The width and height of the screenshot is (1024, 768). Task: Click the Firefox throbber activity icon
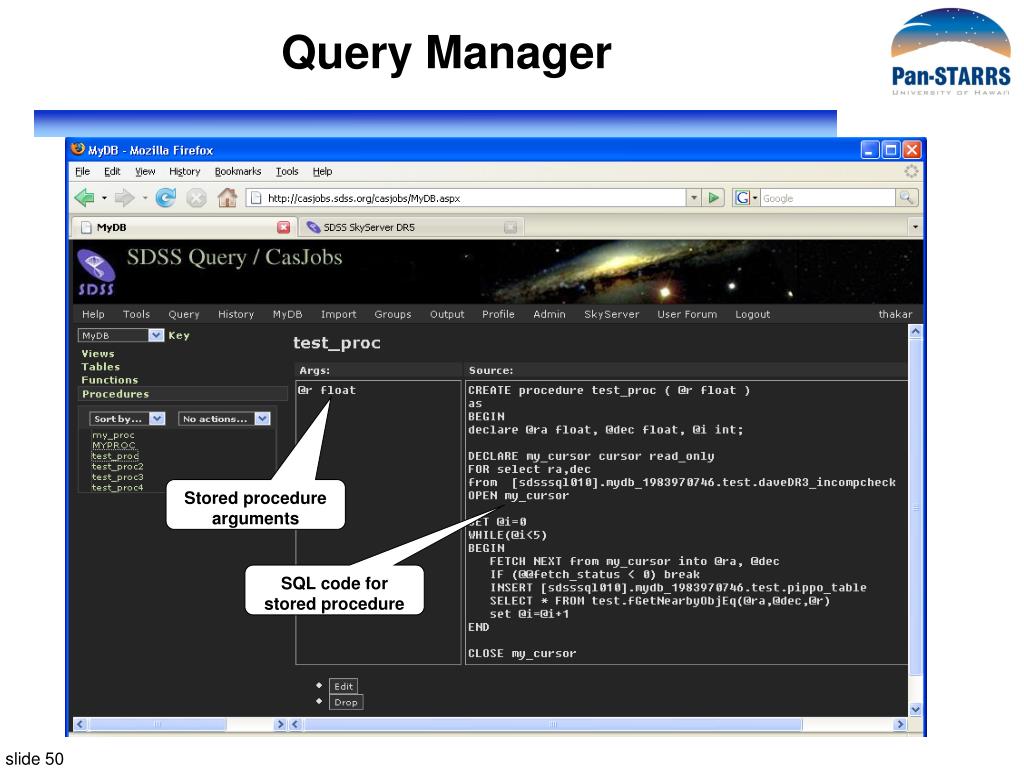point(911,171)
